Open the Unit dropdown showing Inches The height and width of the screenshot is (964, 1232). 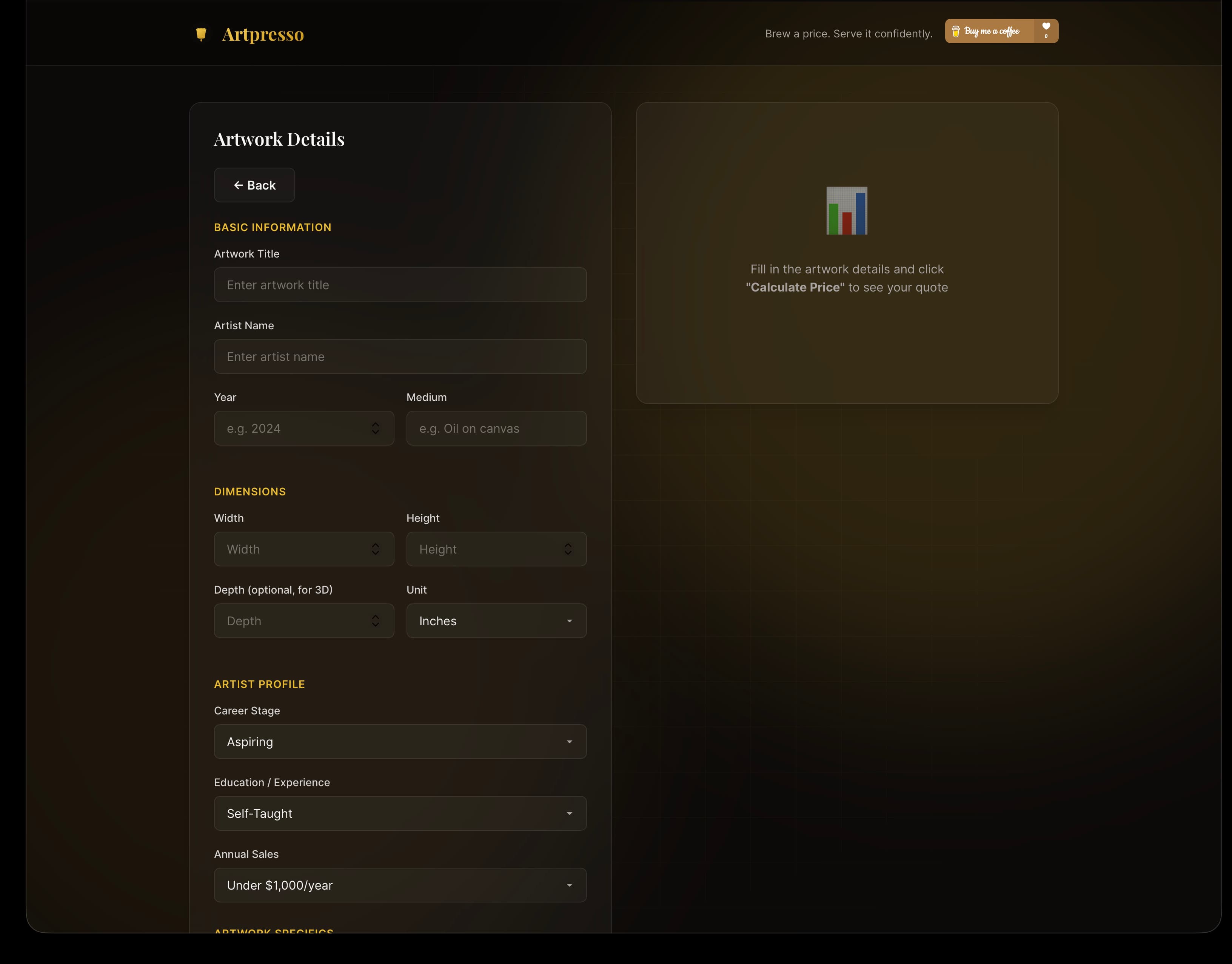click(496, 621)
